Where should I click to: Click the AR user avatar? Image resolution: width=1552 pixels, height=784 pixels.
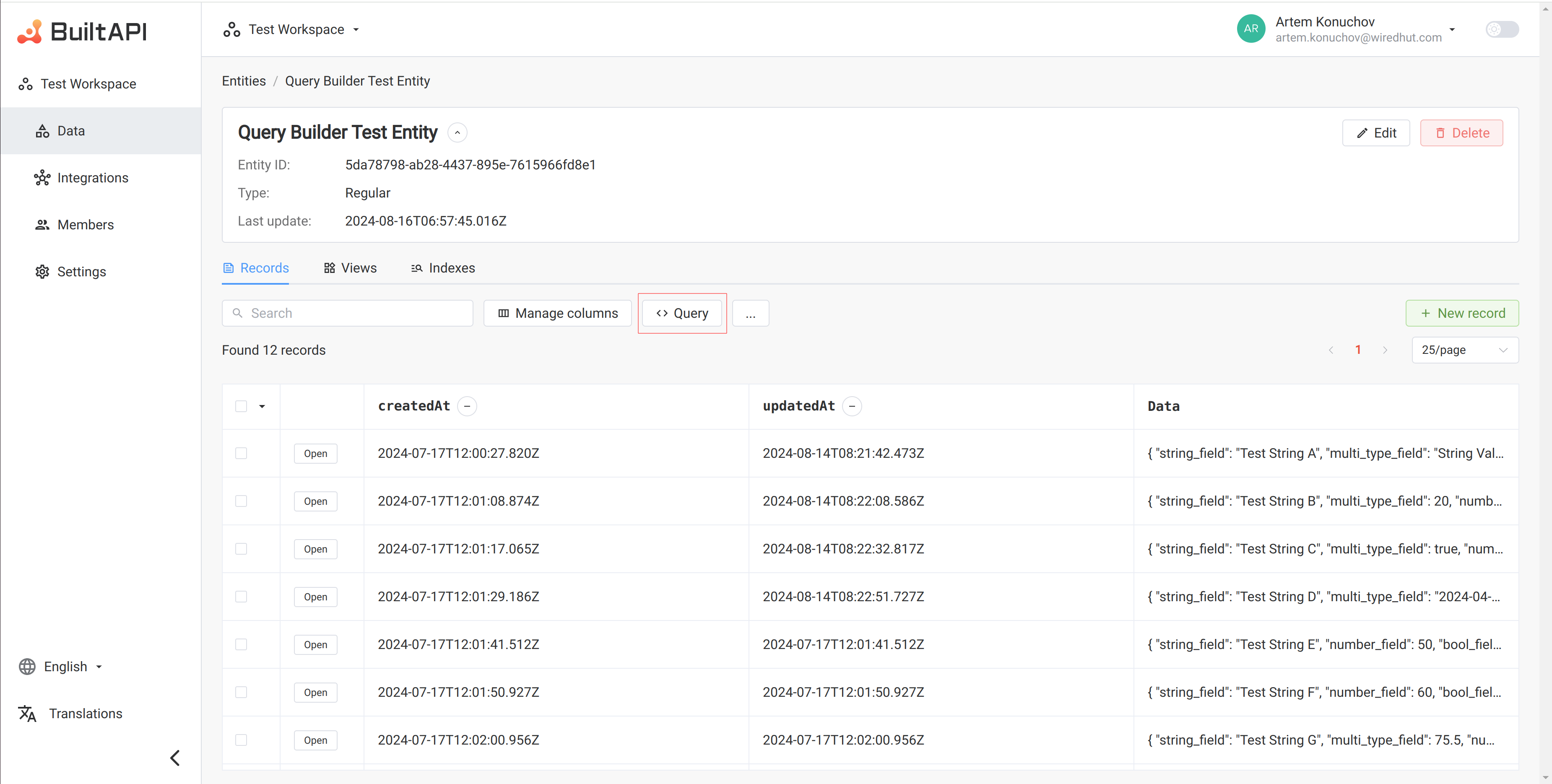(1251, 29)
